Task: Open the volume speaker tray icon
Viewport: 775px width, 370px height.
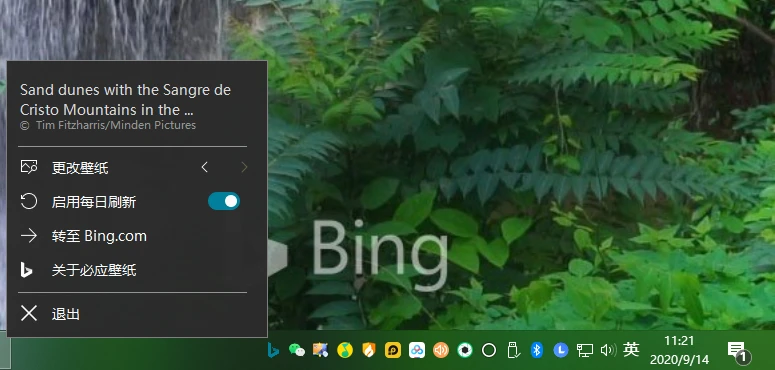Action: pos(608,350)
